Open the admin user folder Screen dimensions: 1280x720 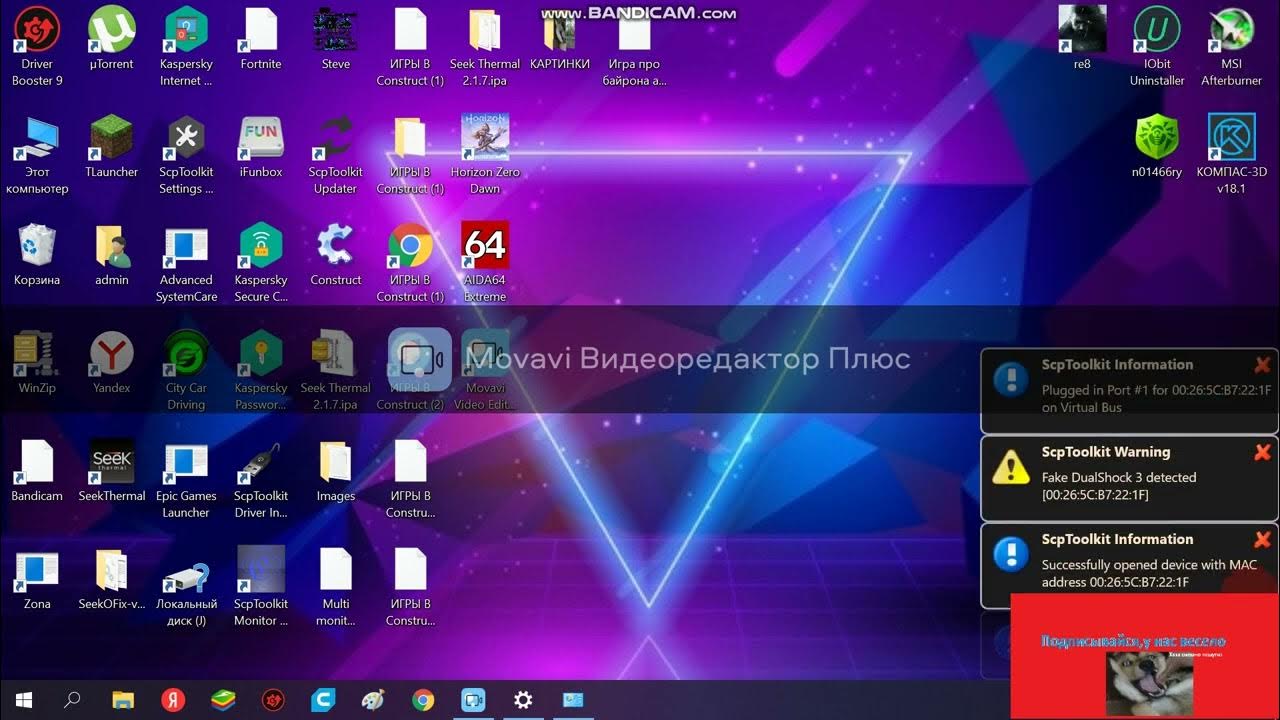(x=112, y=246)
